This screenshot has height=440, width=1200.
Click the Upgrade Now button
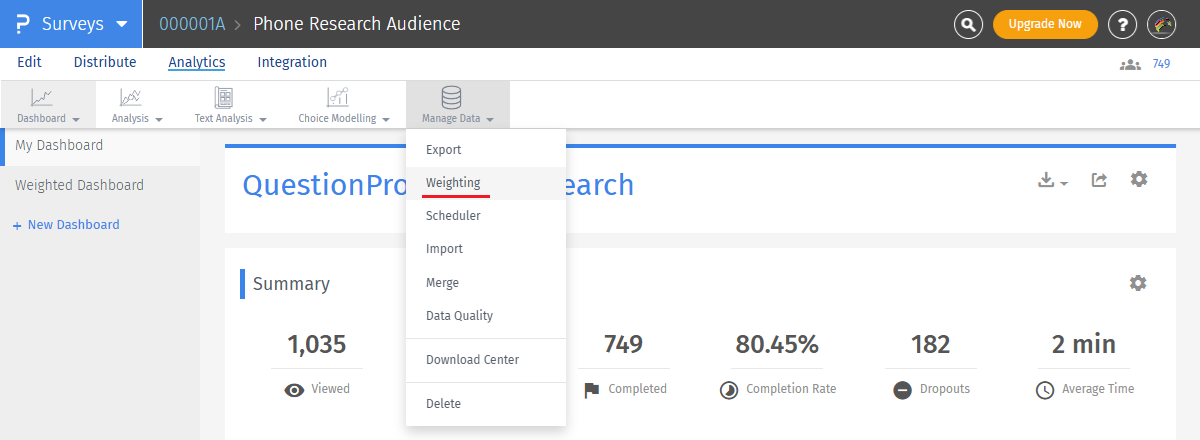click(x=1045, y=24)
